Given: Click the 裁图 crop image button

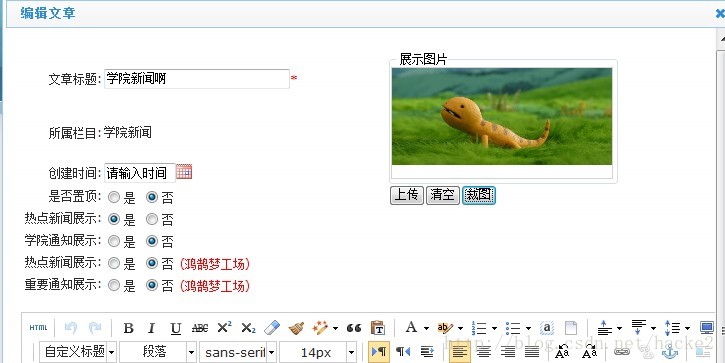Looking at the screenshot, I should (479, 195).
